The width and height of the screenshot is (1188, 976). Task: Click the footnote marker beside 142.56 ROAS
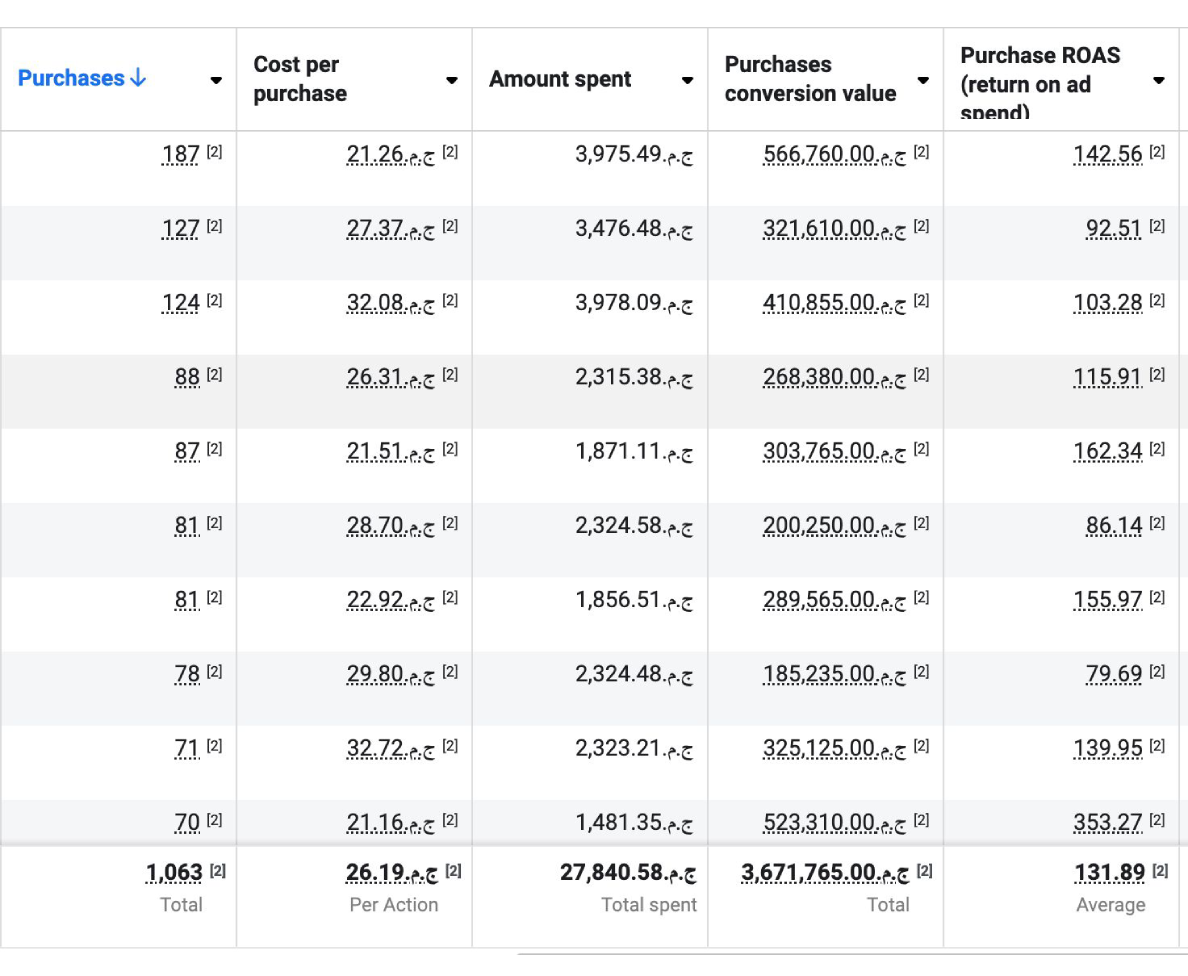(1157, 153)
